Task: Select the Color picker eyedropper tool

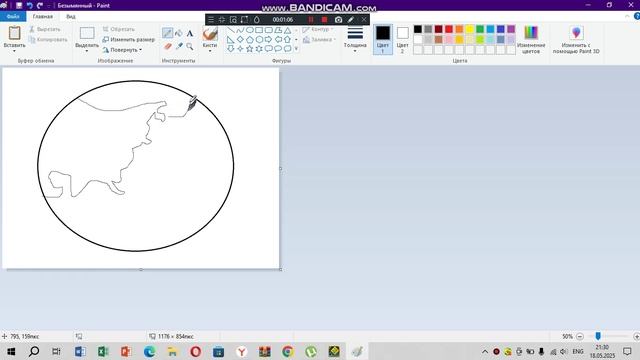Action: [179, 47]
